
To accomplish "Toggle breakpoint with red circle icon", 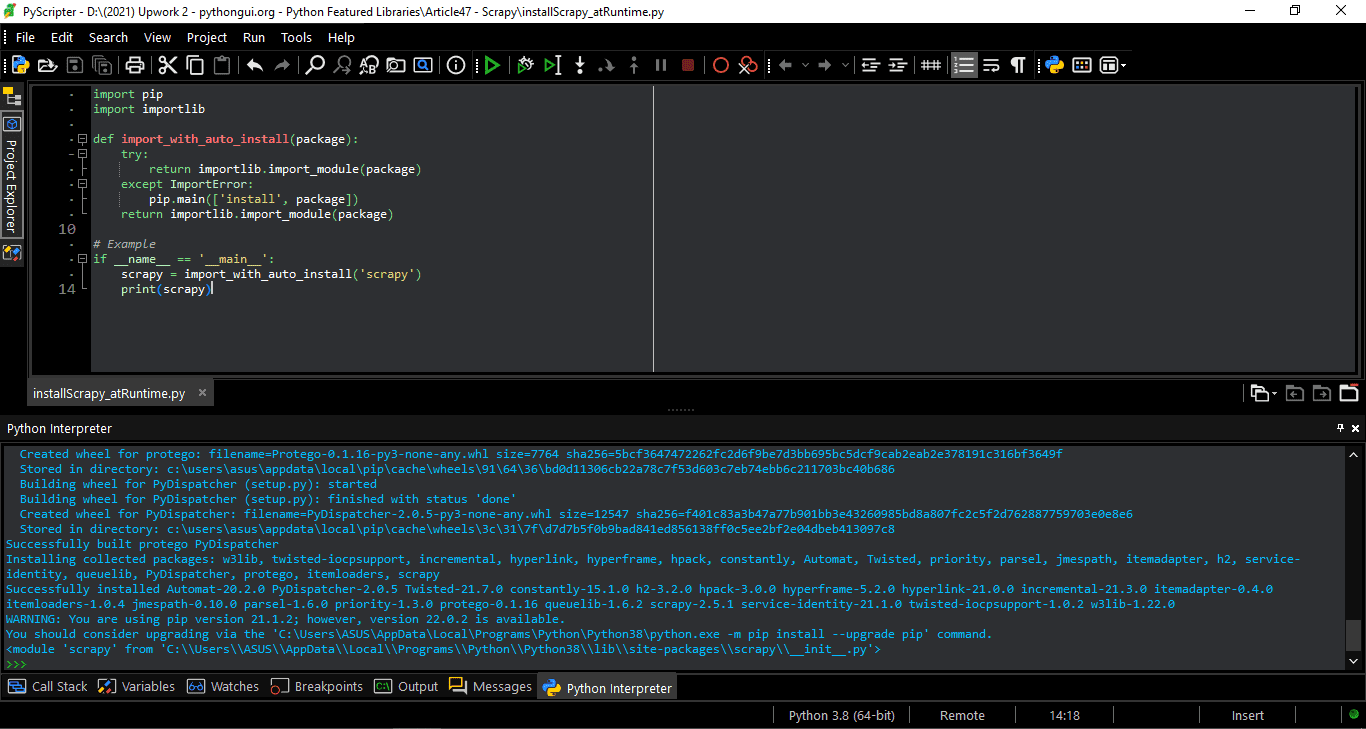I will [x=720, y=65].
